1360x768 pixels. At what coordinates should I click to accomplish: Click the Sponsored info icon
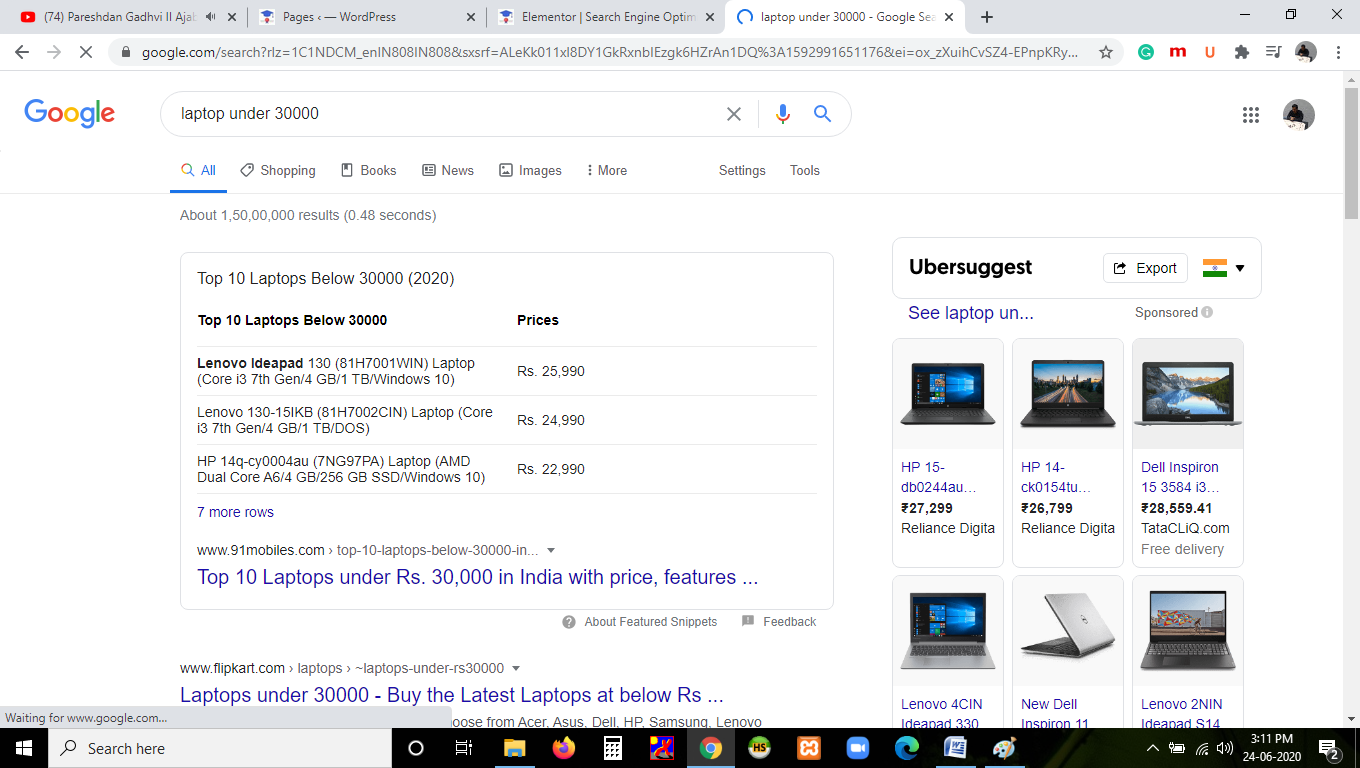pyautogui.click(x=1207, y=312)
